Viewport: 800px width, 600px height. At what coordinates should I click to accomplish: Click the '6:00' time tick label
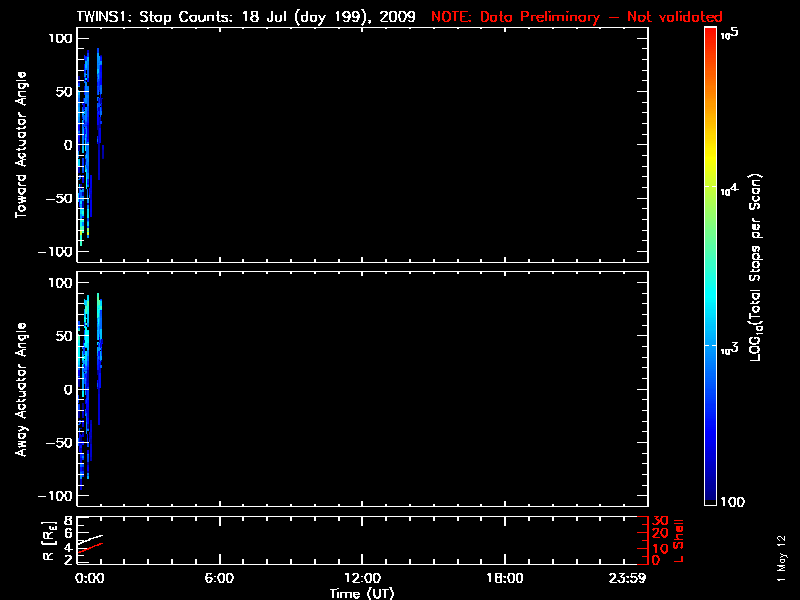(219, 578)
